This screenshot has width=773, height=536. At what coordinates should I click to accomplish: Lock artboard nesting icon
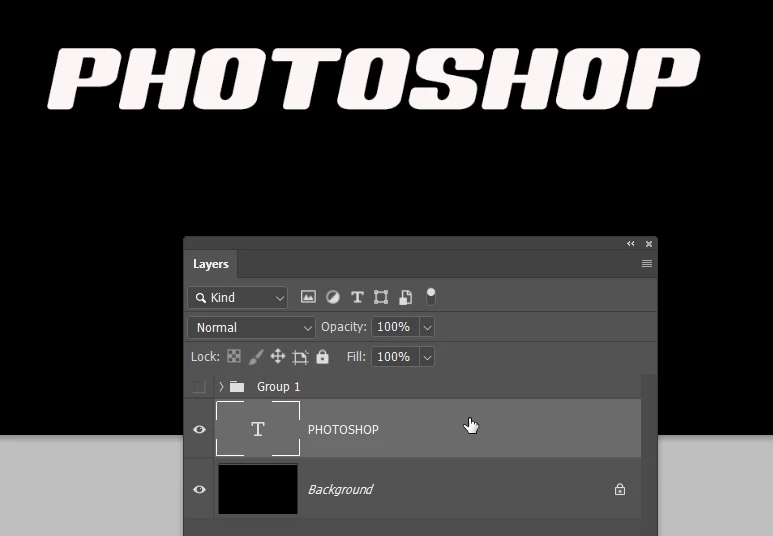tap(300, 357)
